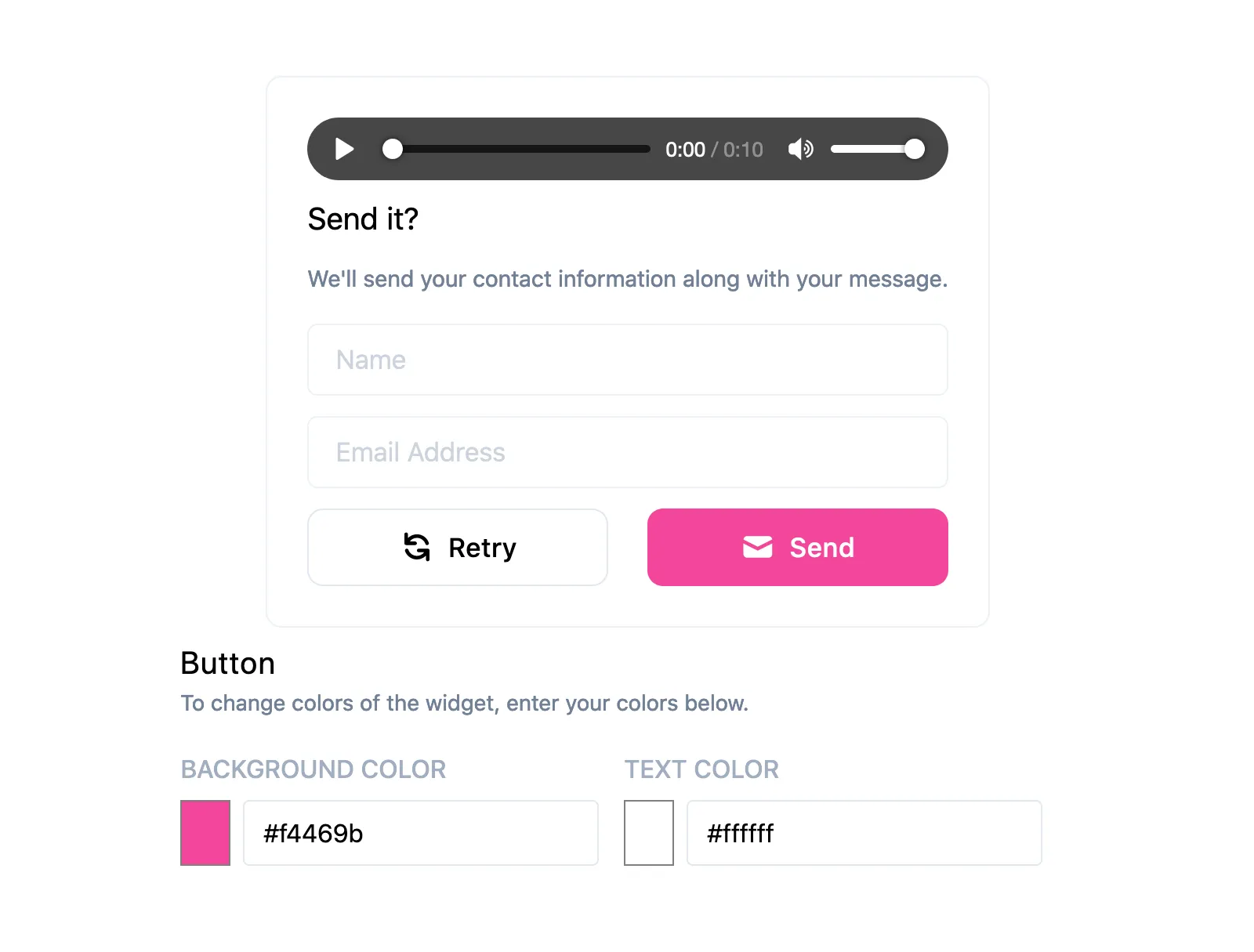Mute the audio with the speaker icon
The width and height of the screenshot is (1254, 952).
[x=800, y=149]
